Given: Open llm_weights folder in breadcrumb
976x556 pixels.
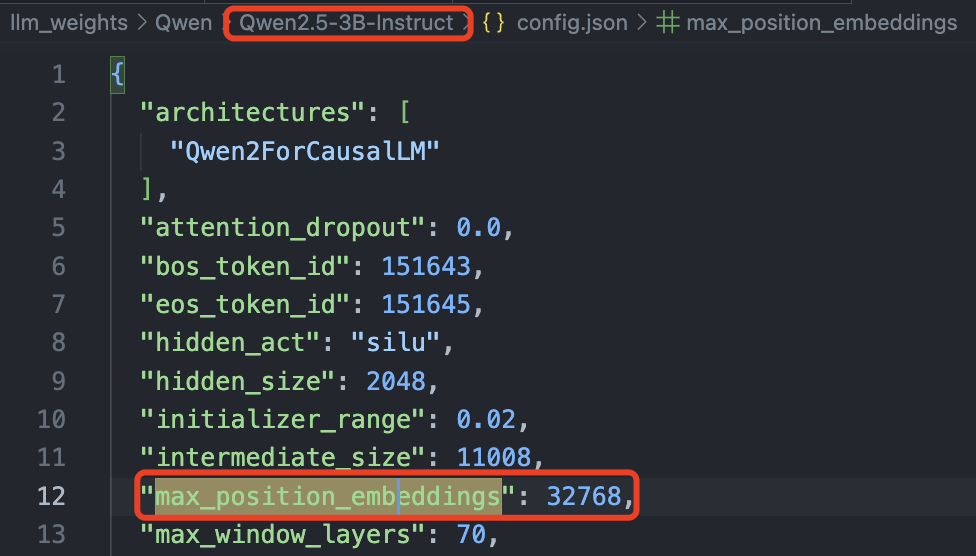Looking at the screenshot, I should tap(69, 23).
